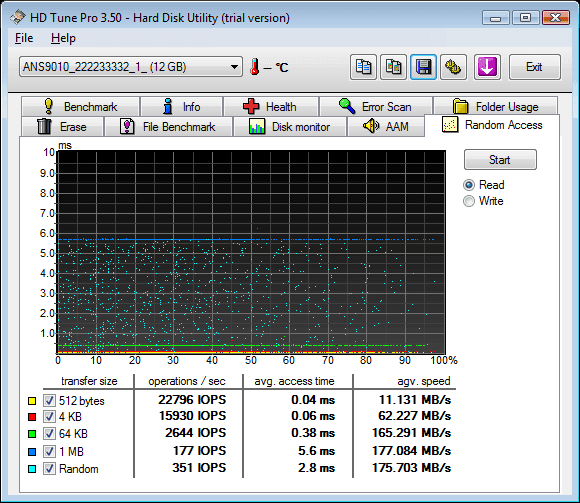The width and height of the screenshot is (580, 503).
Task: Disable the Random transfer size checkbox
Action: pos(50,469)
